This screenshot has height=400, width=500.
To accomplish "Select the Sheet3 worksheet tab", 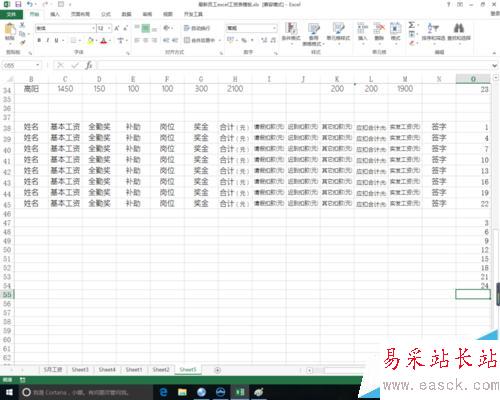I will pyautogui.click(x=80, y=370).
